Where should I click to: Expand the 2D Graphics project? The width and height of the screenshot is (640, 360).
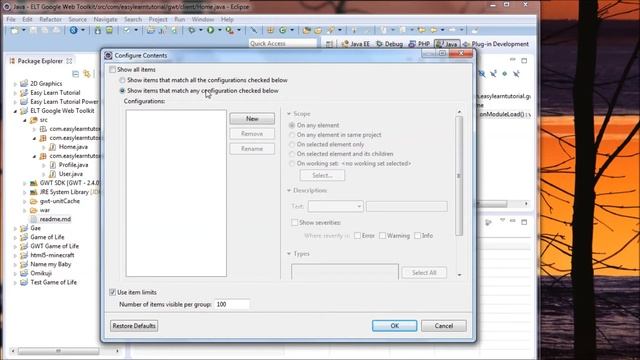click(x=16, y=84)
